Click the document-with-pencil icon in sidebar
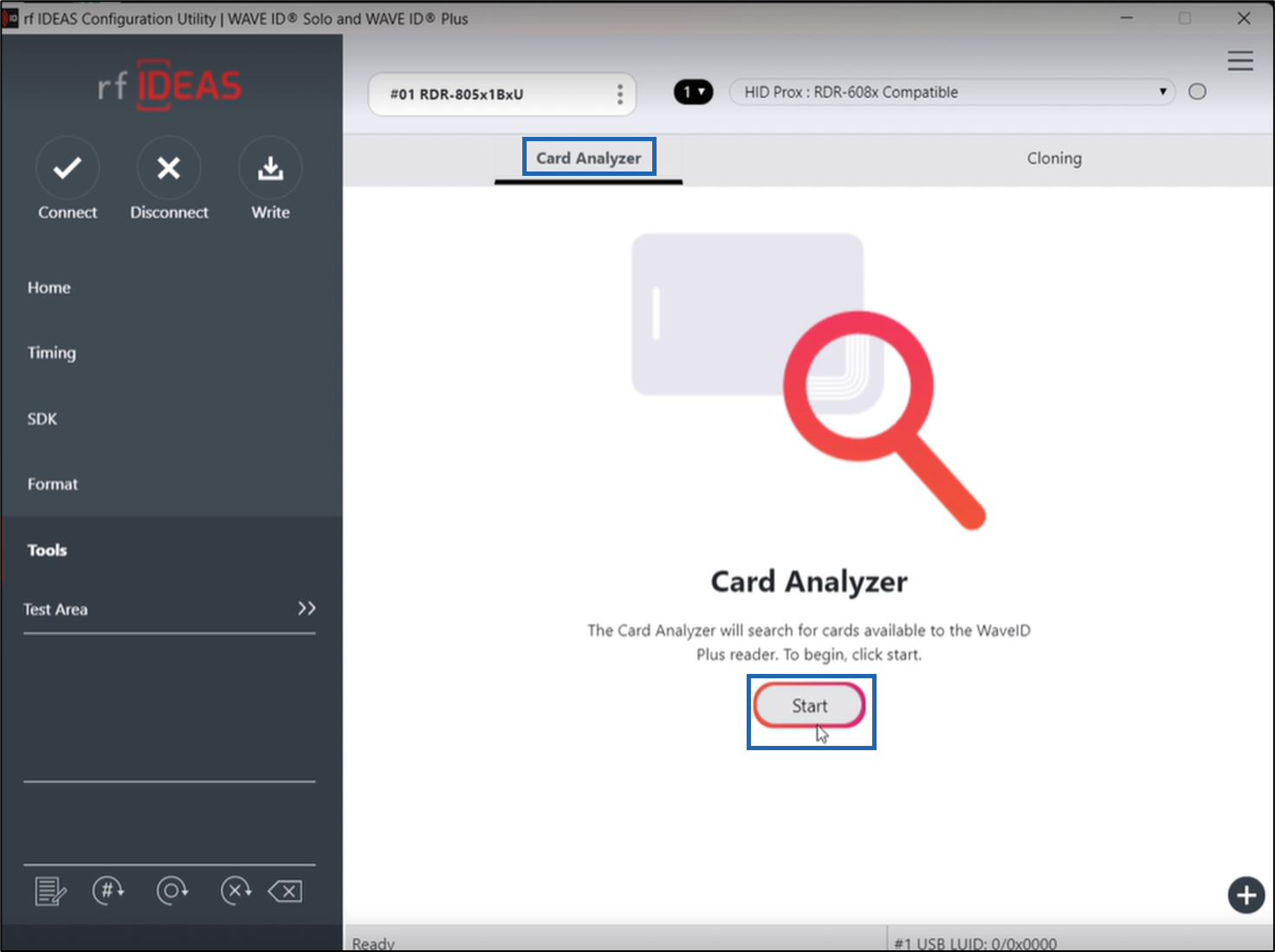Image resolution: width=1275 pixels, height=952 pixels. pos(50,890)
